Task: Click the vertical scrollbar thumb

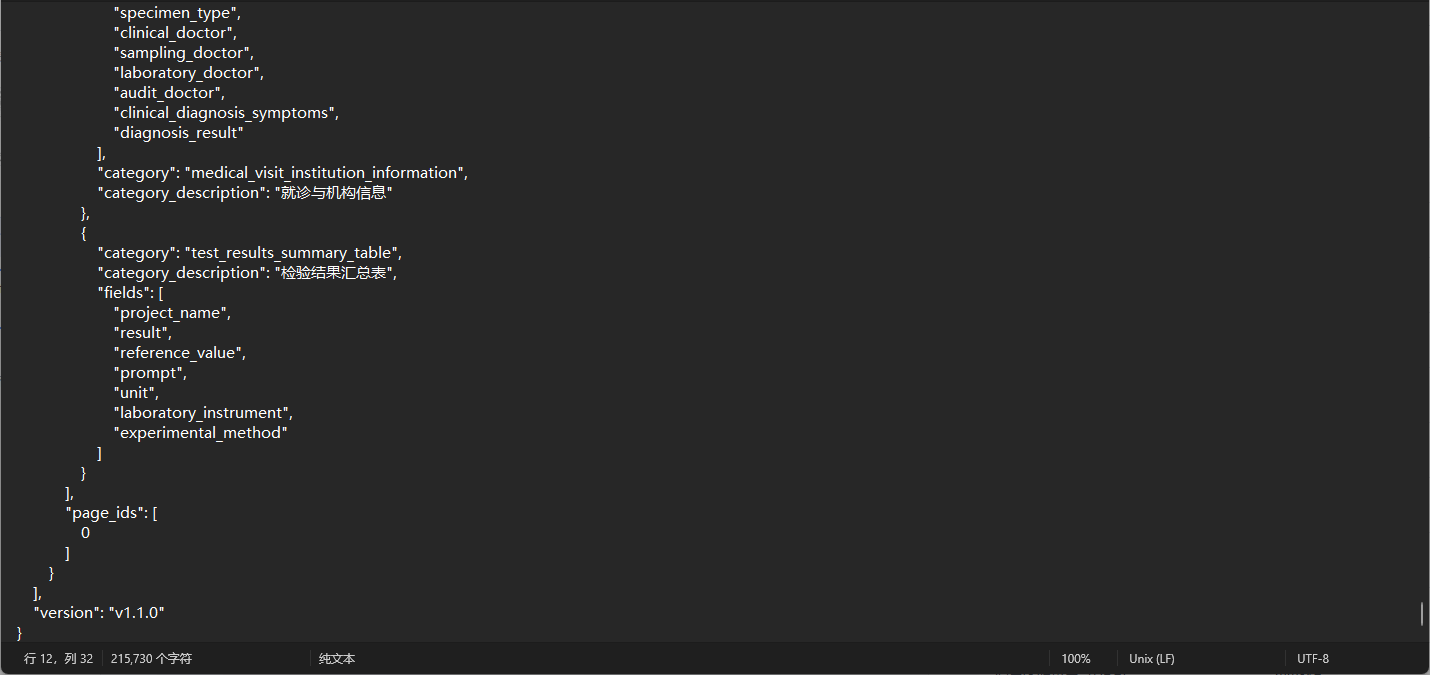Action: click(1421, 613)
